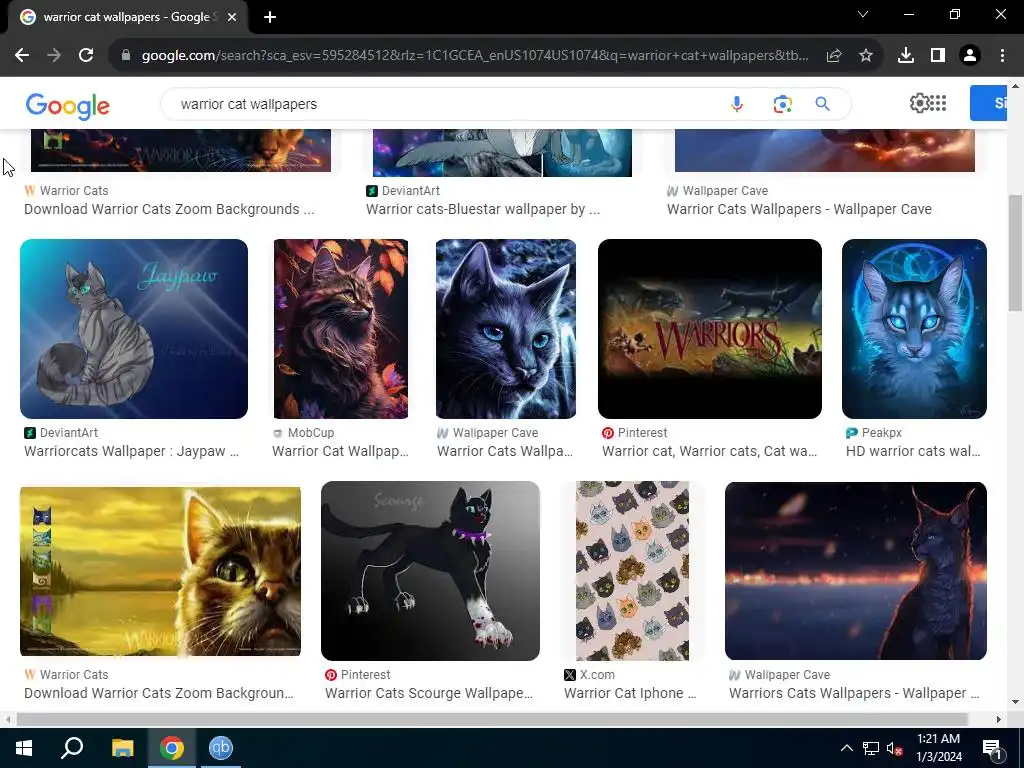Screen dimensions: 1024x768
Task: Open the clock showing 1:21 AM
Action: [938, 748]
